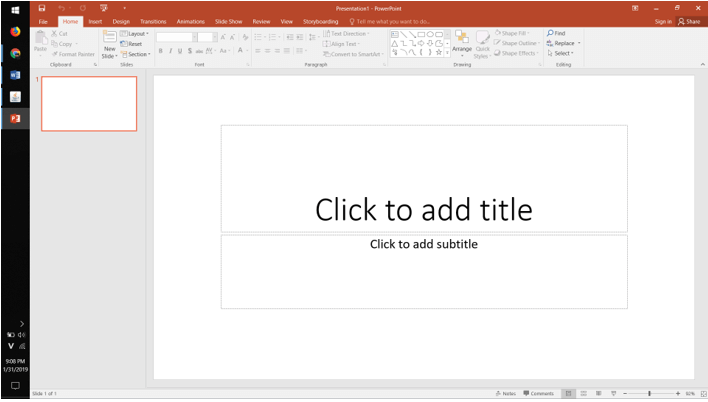Screen dimensions: 708x402
Task: Click the Save icon in the title bar
Action: tap(42, 8)
